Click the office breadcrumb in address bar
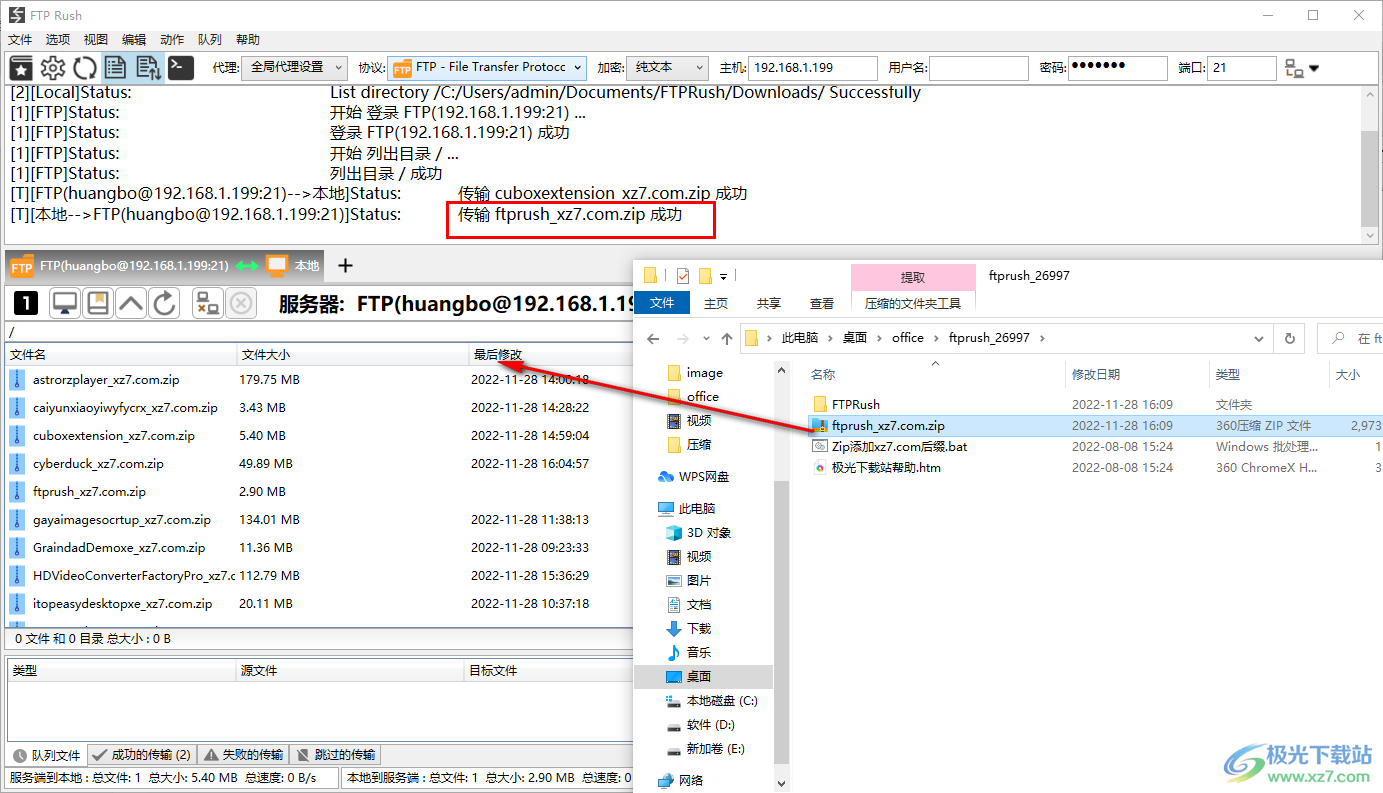 tap(908, 338)
